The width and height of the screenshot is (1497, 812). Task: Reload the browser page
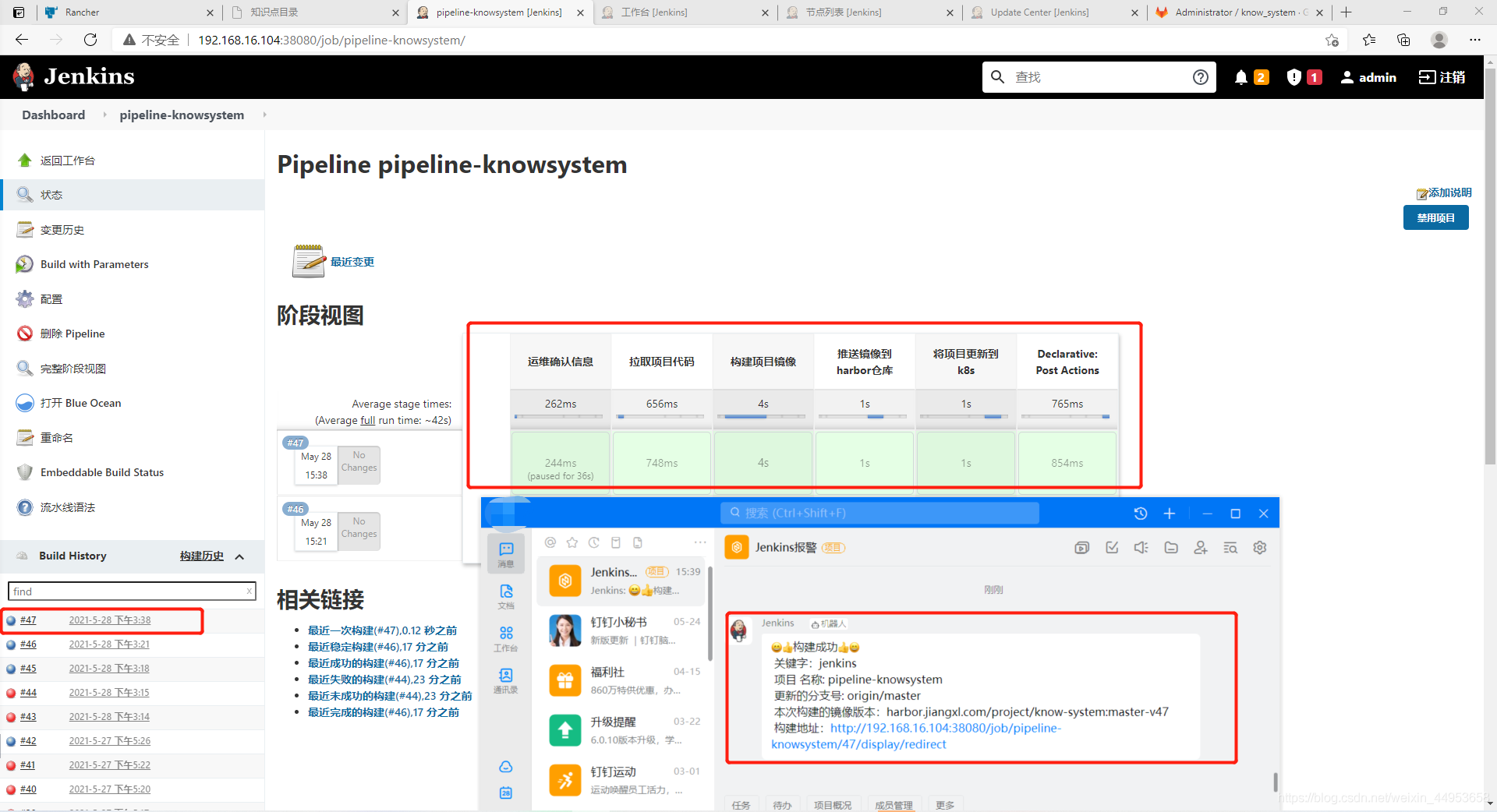click(90, 40)
